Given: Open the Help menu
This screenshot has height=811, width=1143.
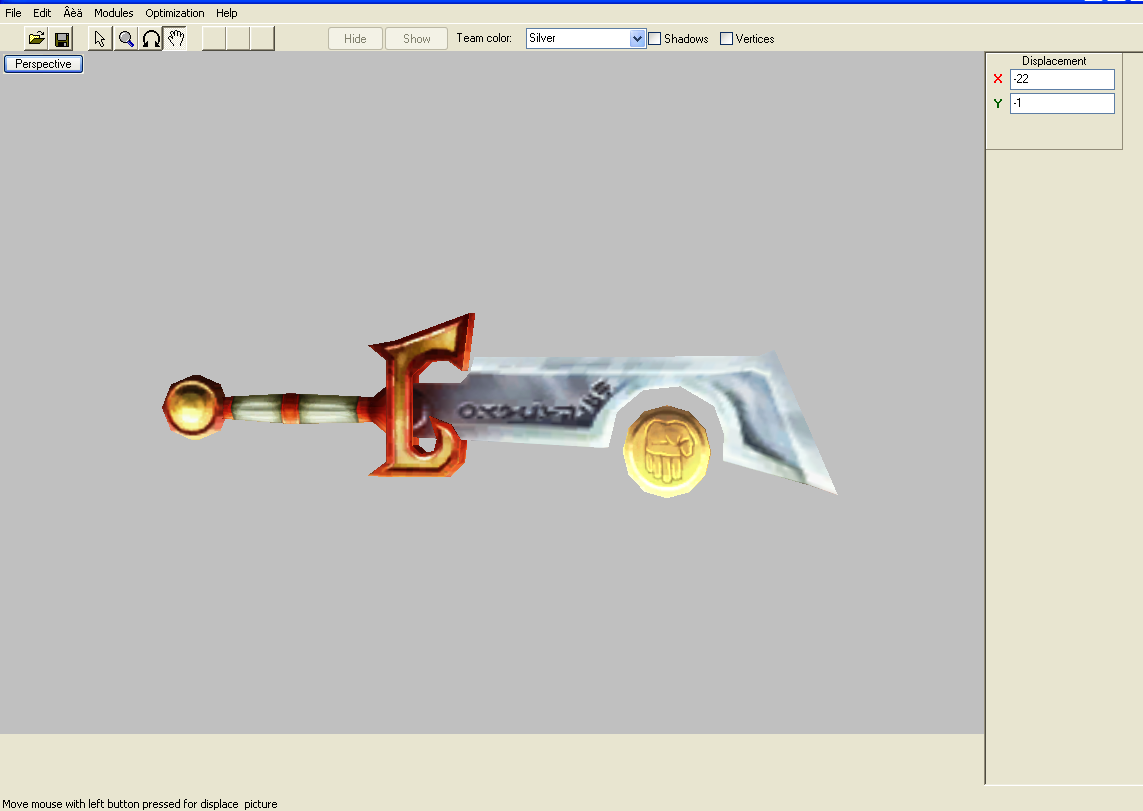Looking at the screenshot, I should pos(227,13).
